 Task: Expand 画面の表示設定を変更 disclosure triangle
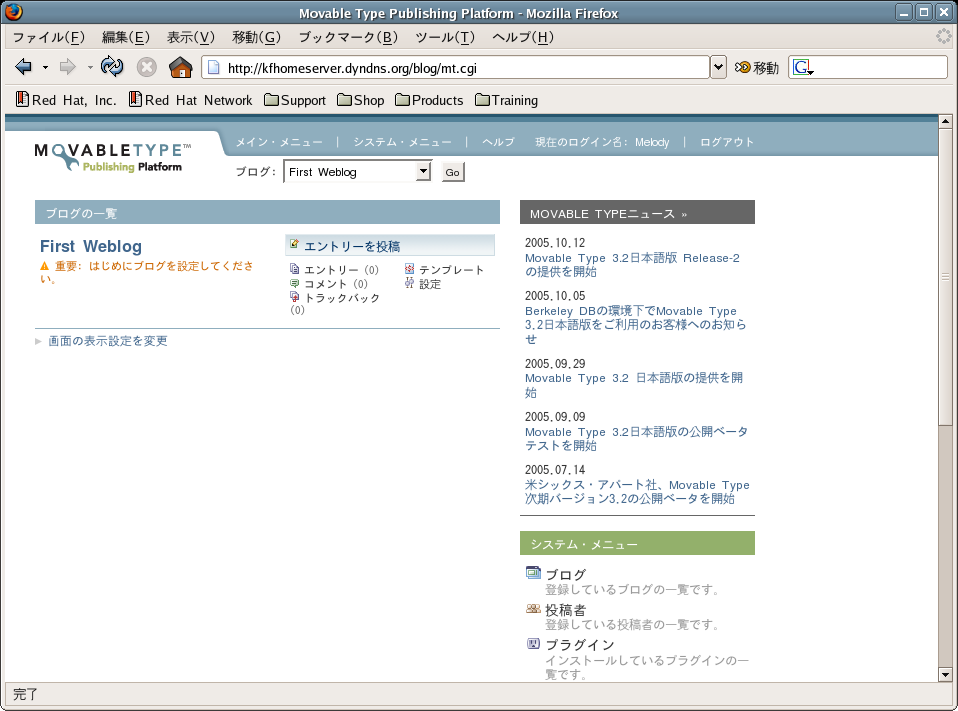(38, 341)
